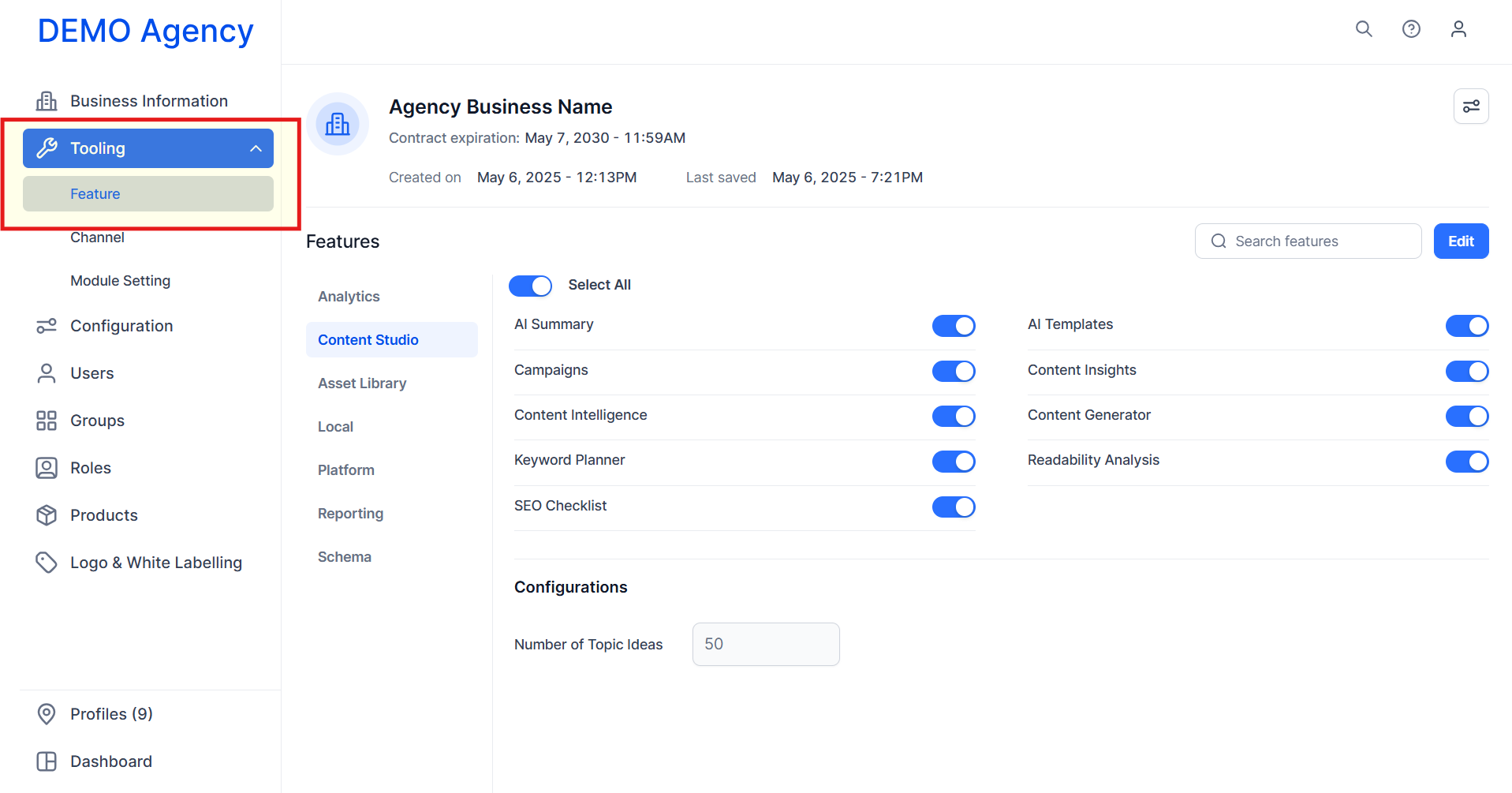
Task: Disable the SEO Checklist toggle
Action: coord(954,507)
